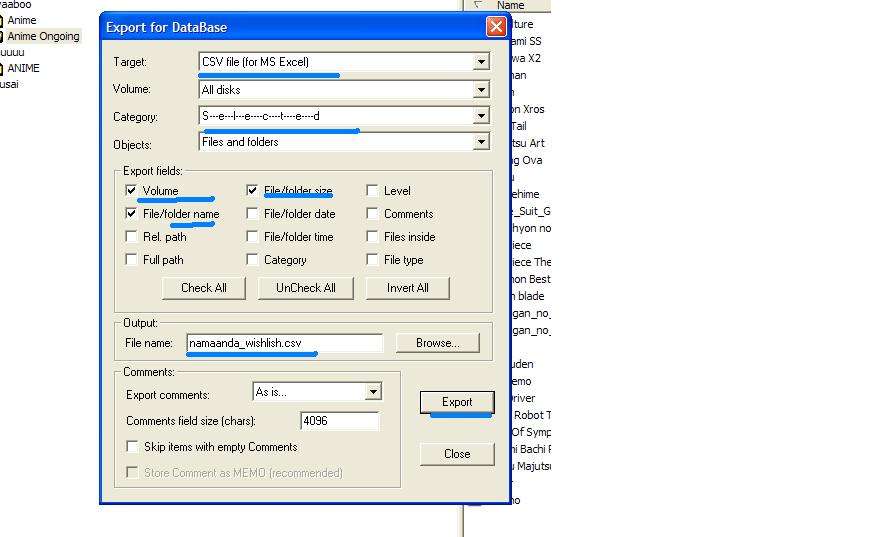Click the Invert All button

point(408,288)
